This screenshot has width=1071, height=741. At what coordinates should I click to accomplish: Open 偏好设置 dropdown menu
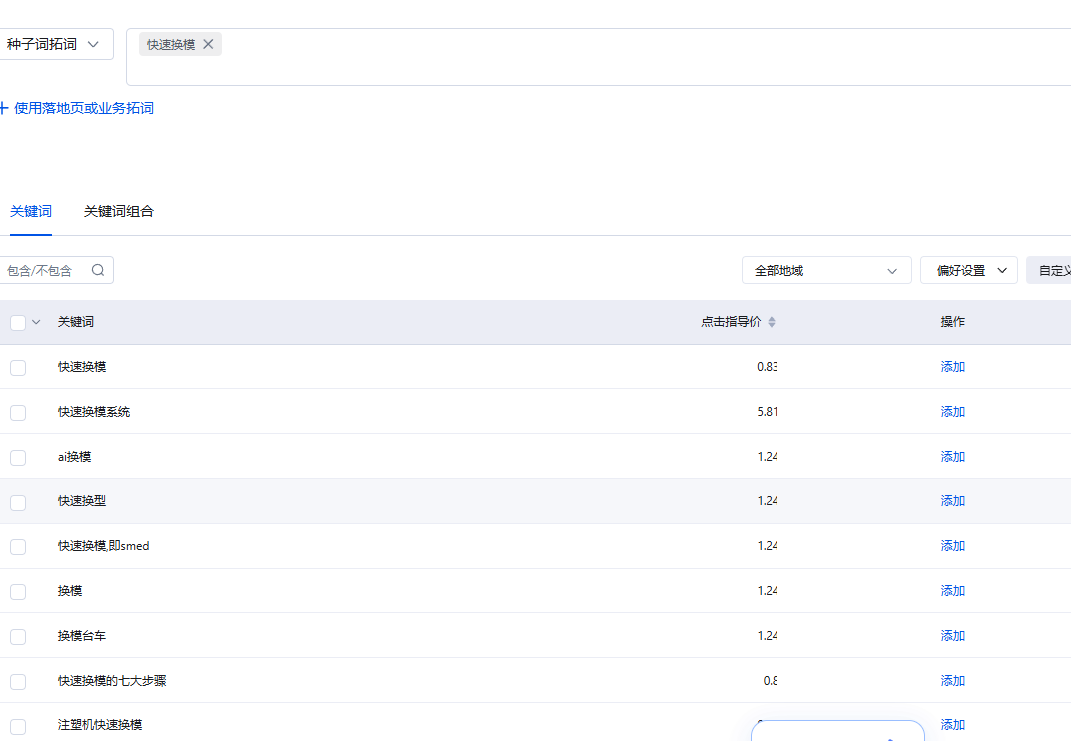pyautogui.click(x=968, y=270)
